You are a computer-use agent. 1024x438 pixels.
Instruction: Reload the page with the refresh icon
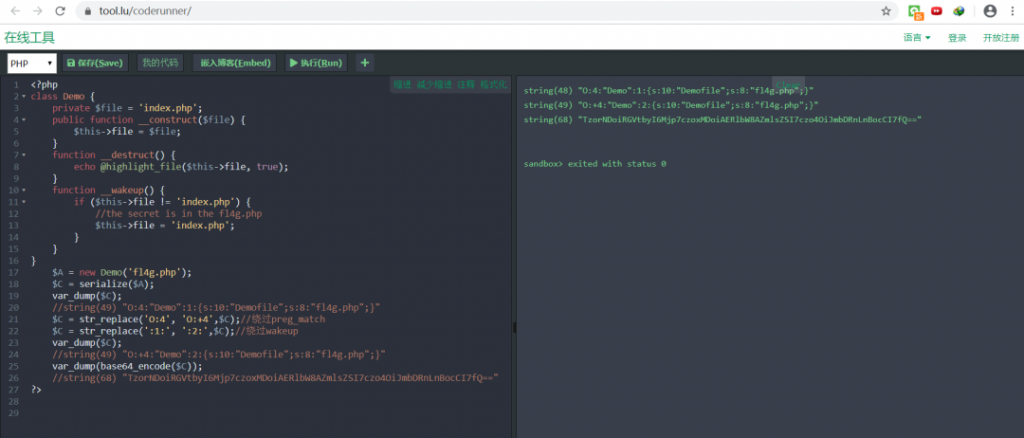(x=60, y=11)
